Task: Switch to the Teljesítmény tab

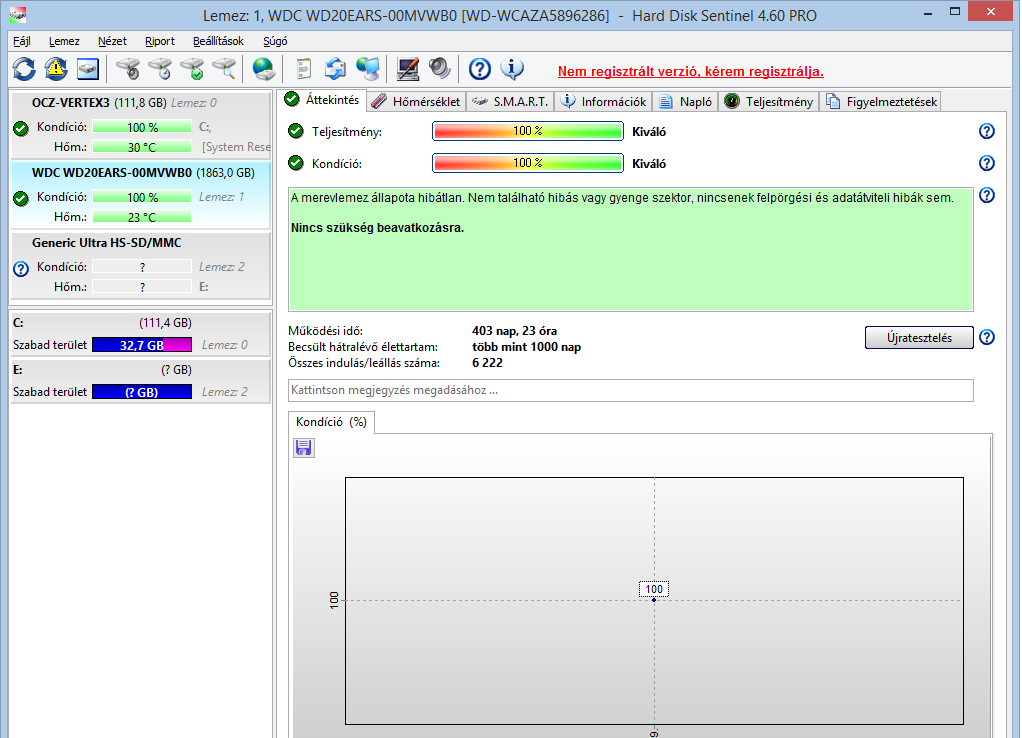Action: coord(768,102)
